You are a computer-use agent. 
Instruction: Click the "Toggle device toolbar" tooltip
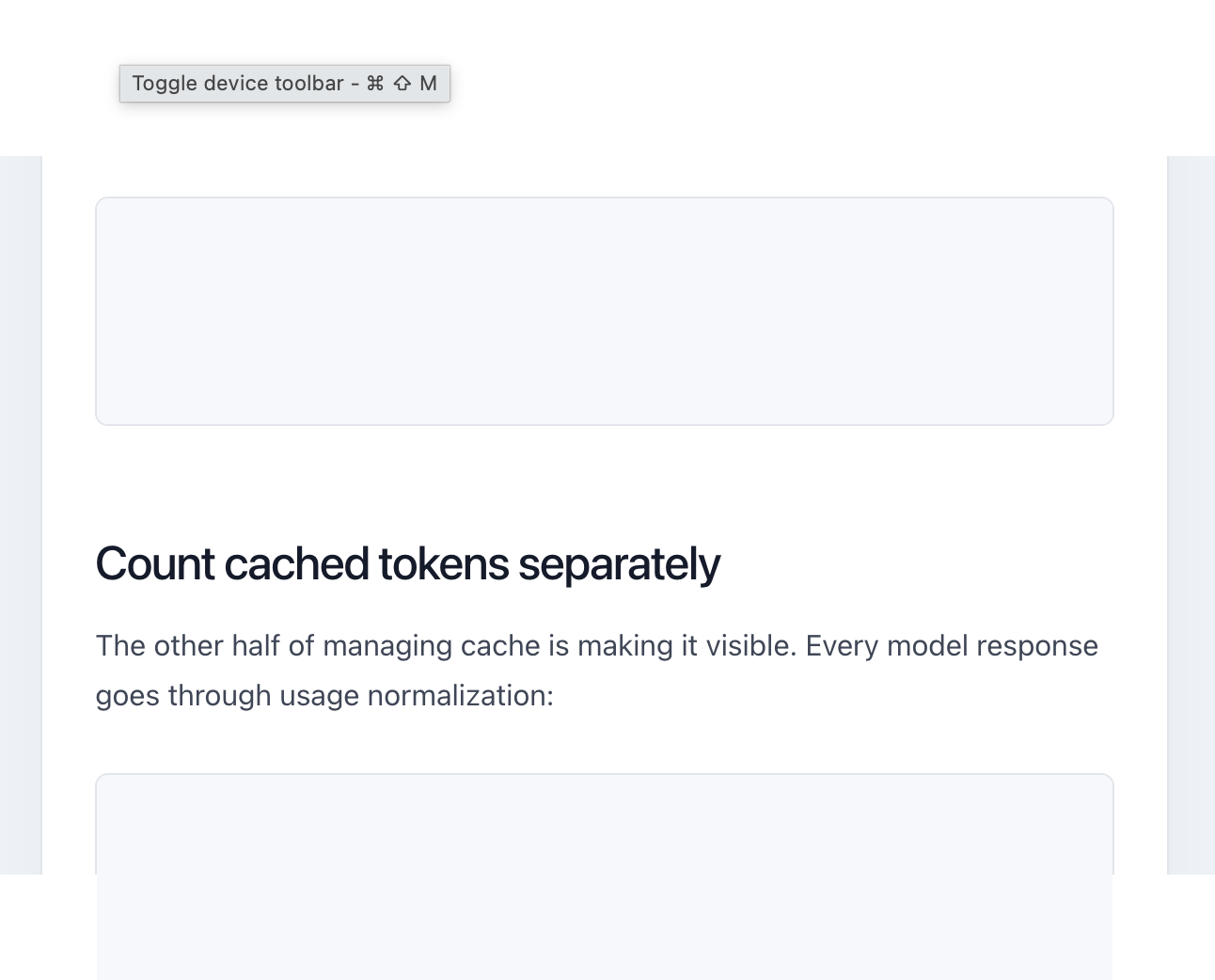coord(284,84)
